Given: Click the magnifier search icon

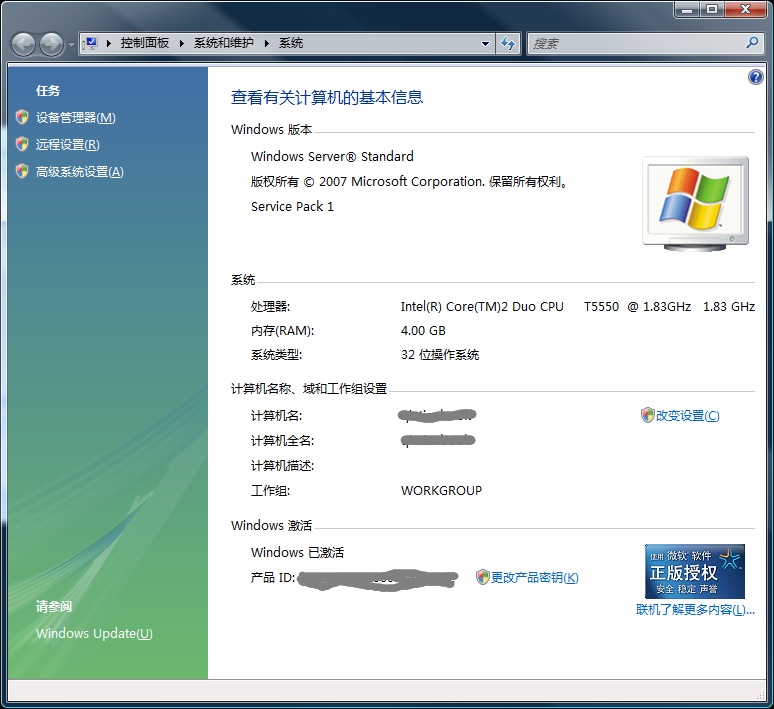Looking at the screenshot, I should tap(752, 43).
